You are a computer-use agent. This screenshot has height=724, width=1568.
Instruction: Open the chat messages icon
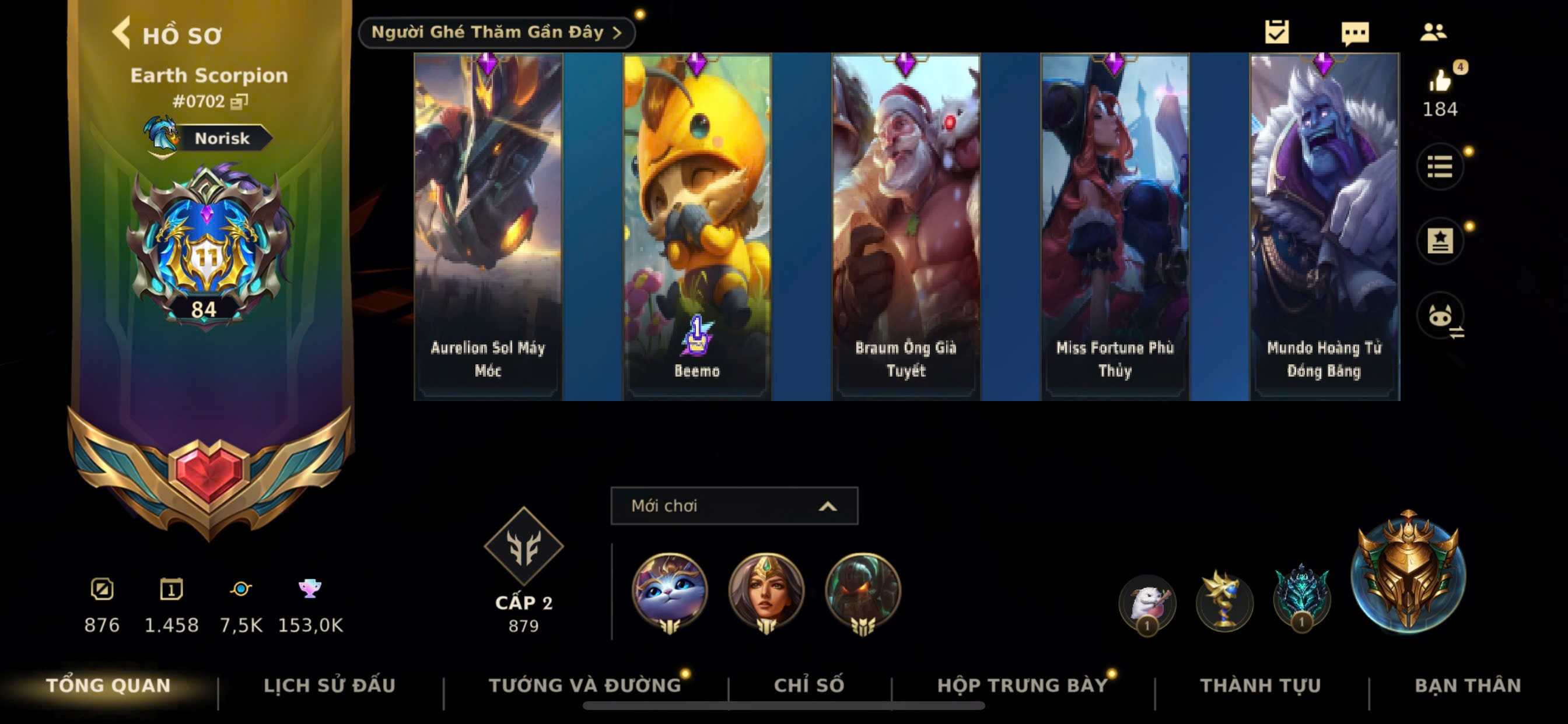pos(1355,33)
